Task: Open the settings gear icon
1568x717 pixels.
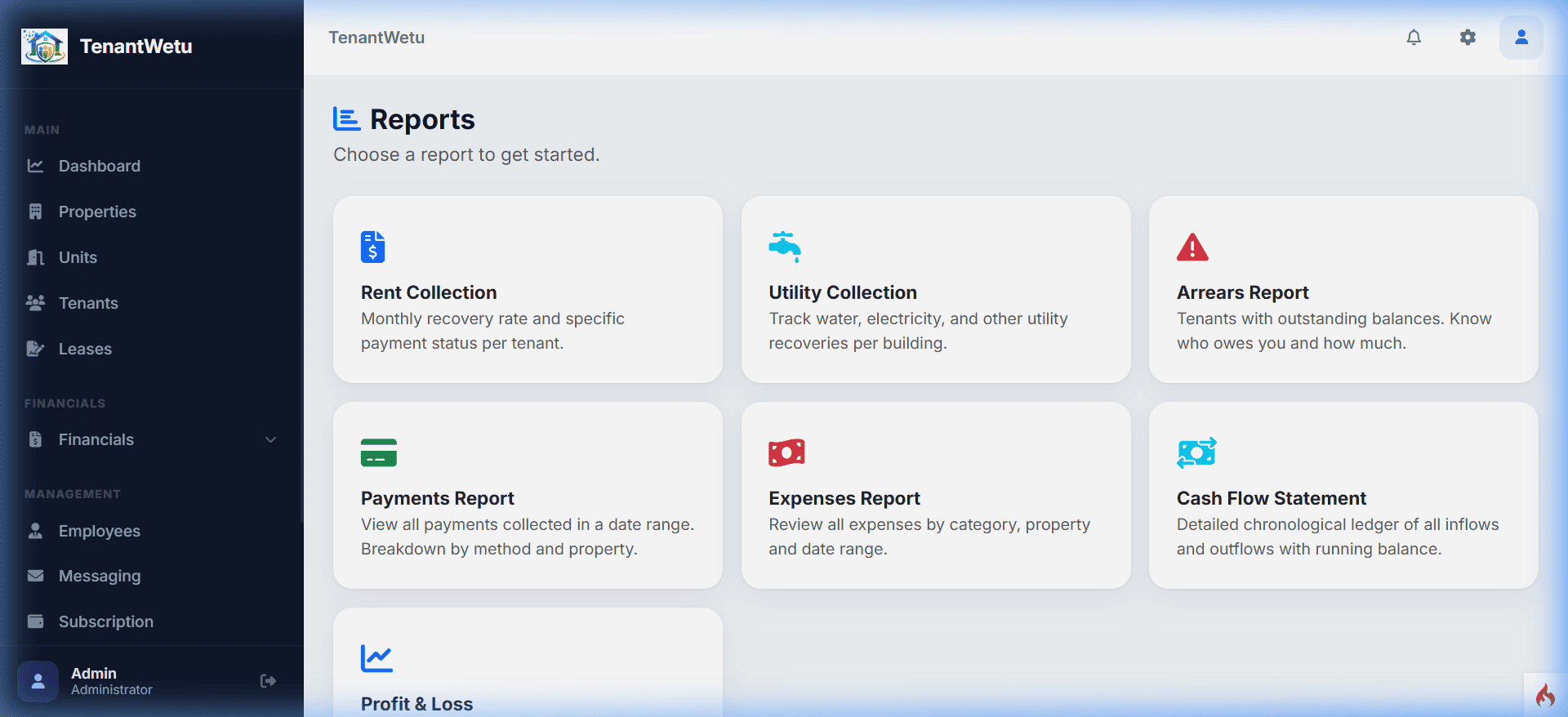Action: (1468, 38)
